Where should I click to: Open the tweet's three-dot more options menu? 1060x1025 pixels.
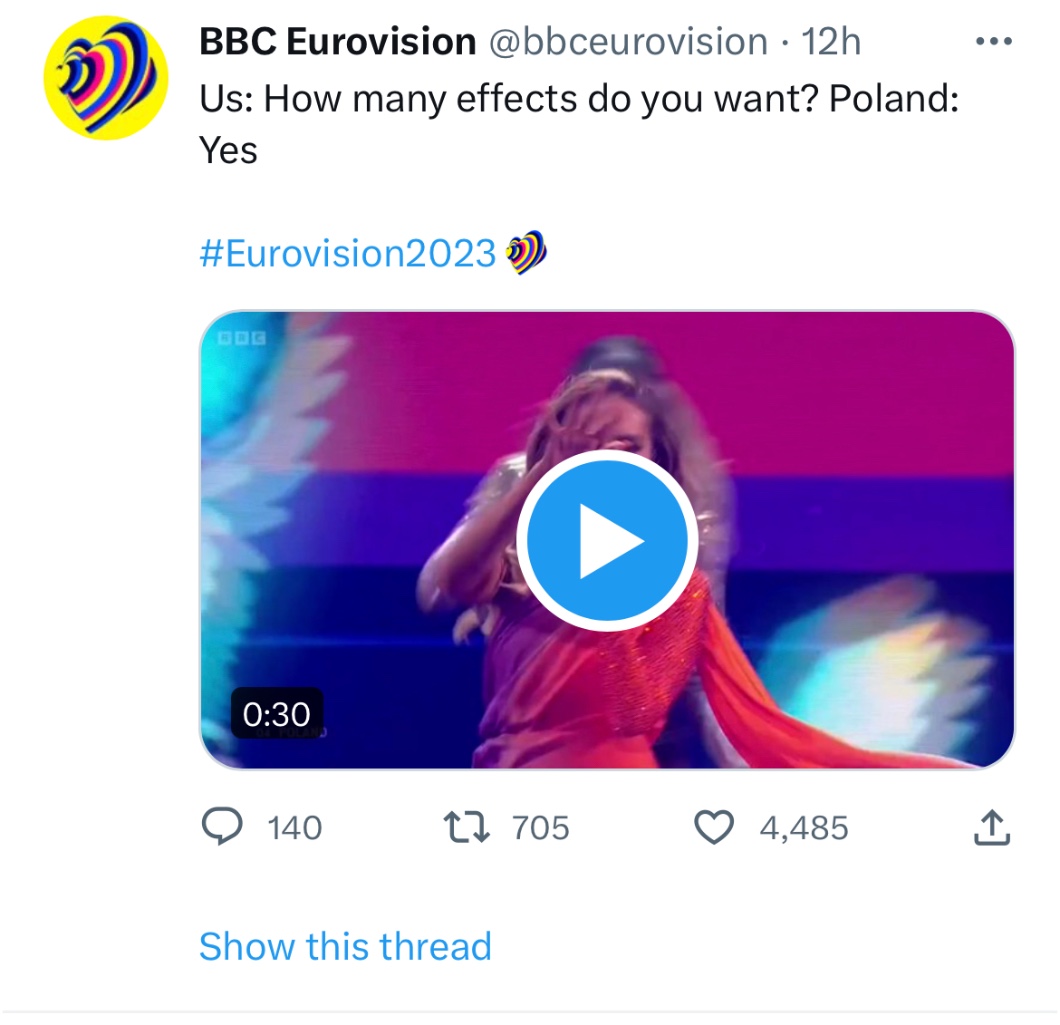click(993, 41)
